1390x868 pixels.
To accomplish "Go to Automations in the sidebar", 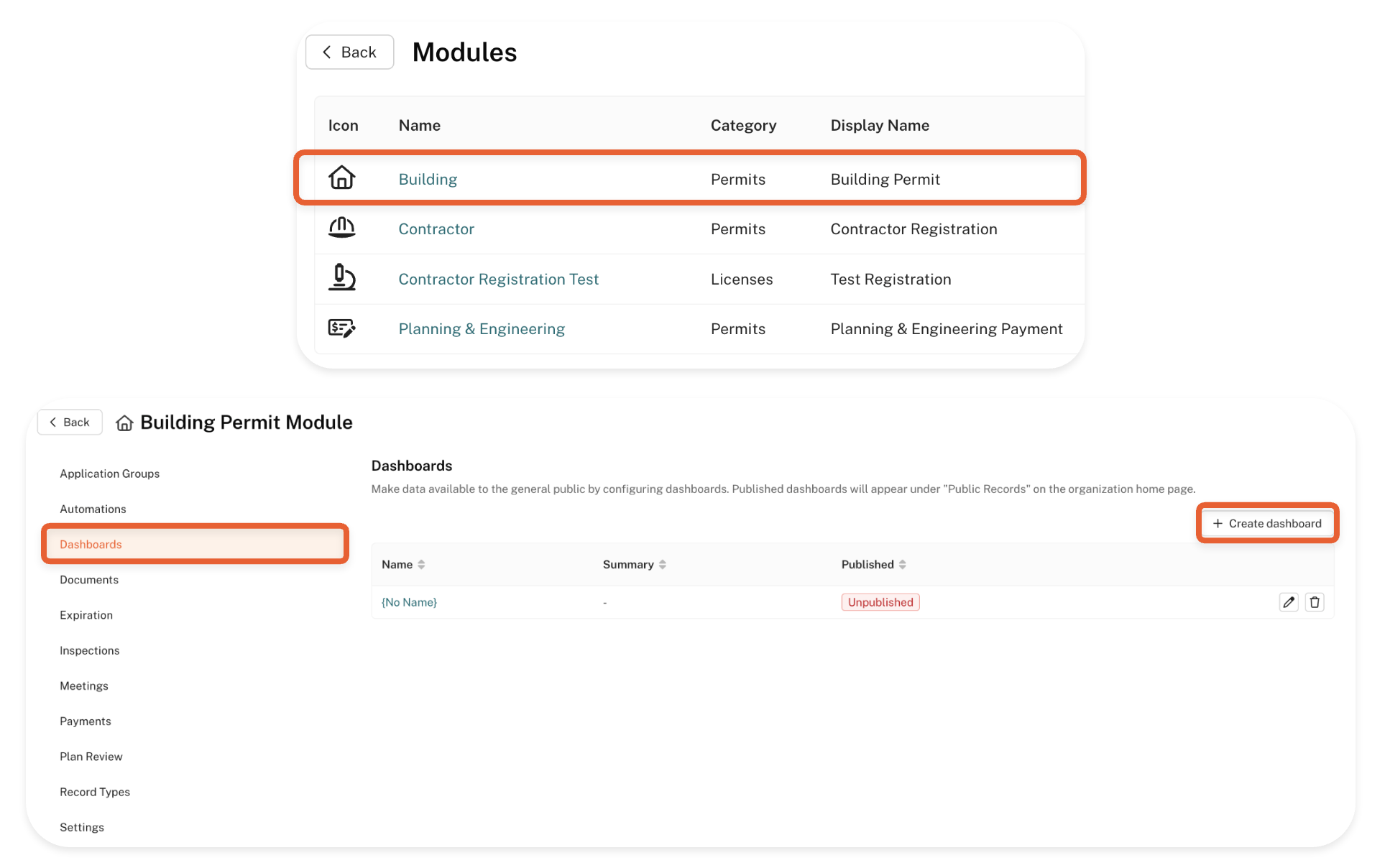I will pos(93,509).
